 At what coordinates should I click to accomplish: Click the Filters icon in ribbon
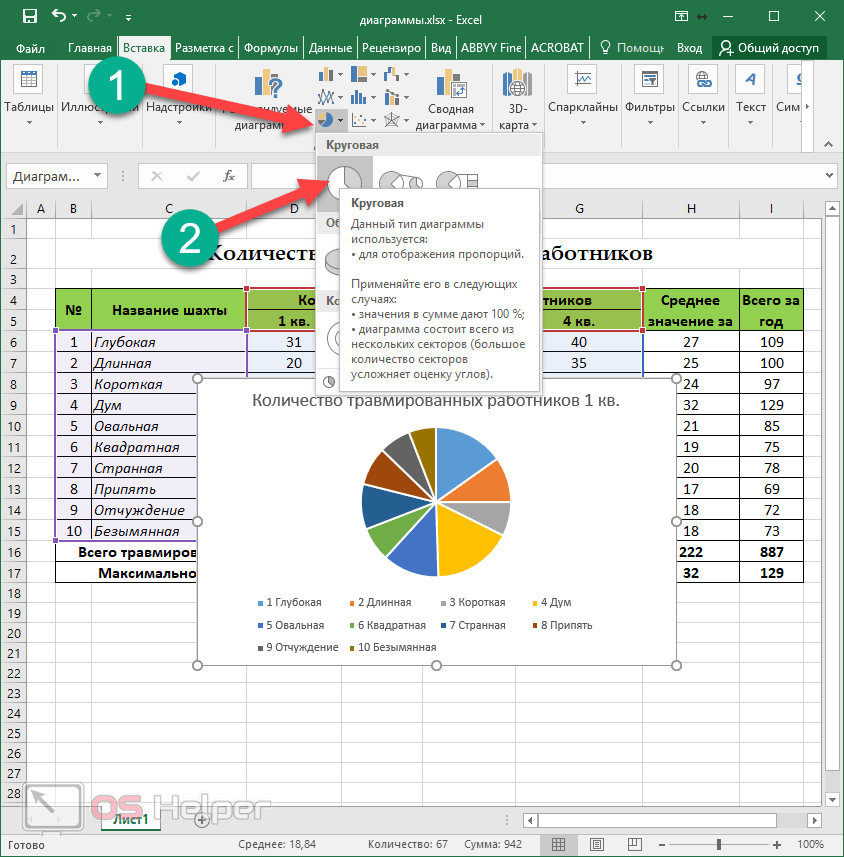[x=650, y=96]
